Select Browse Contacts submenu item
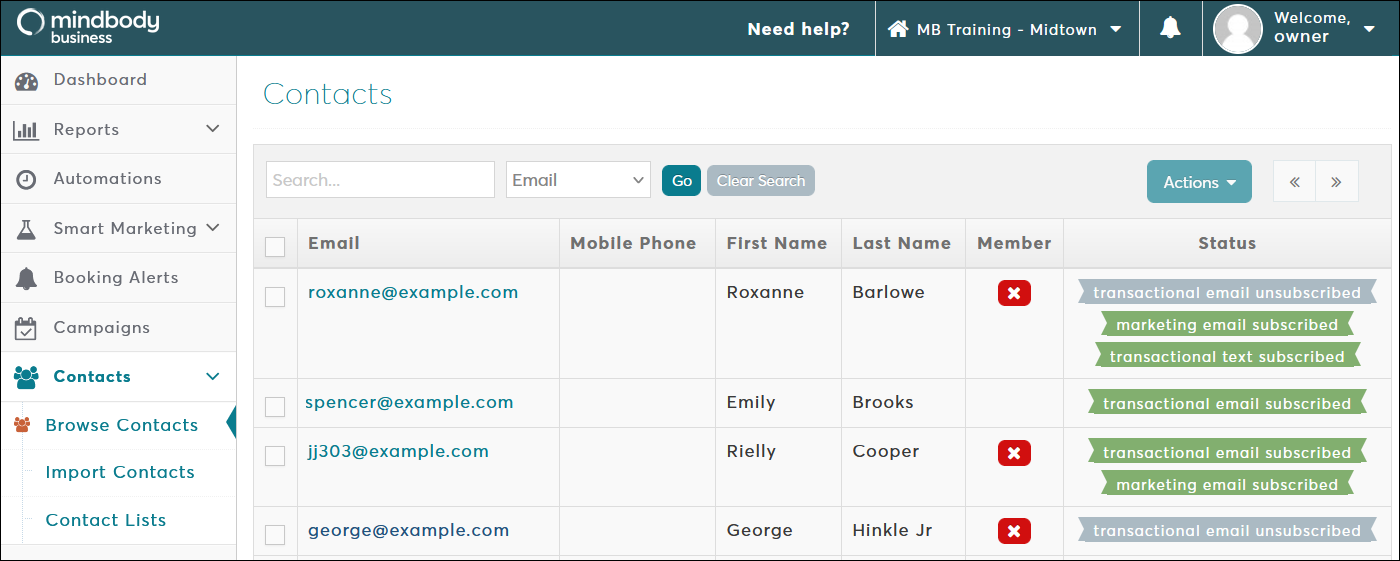This screenshot has width=1400, height=561. pyautogui.click(x=122, y=425)
